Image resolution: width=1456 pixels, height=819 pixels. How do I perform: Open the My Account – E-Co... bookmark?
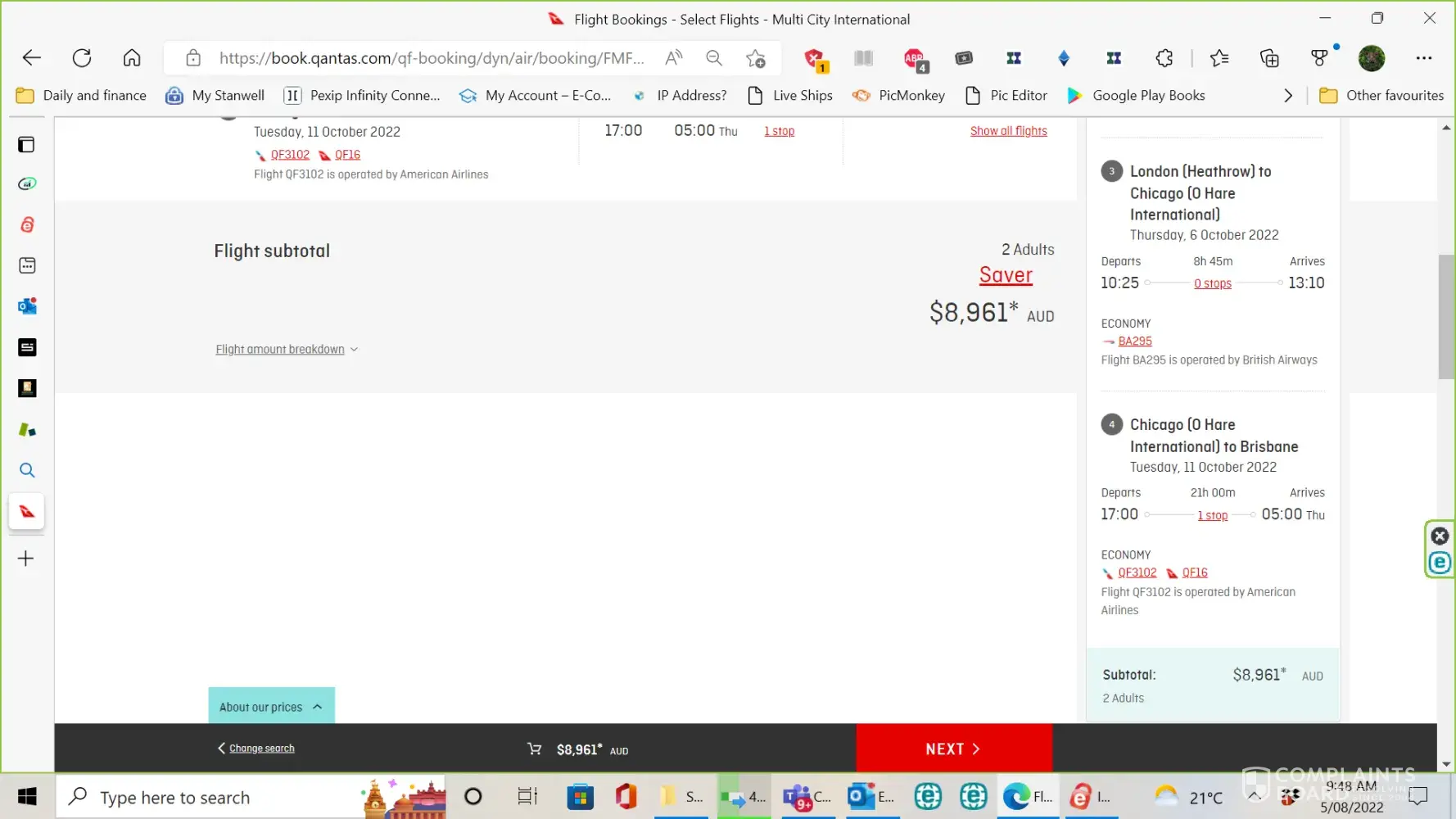coord(535,96)
